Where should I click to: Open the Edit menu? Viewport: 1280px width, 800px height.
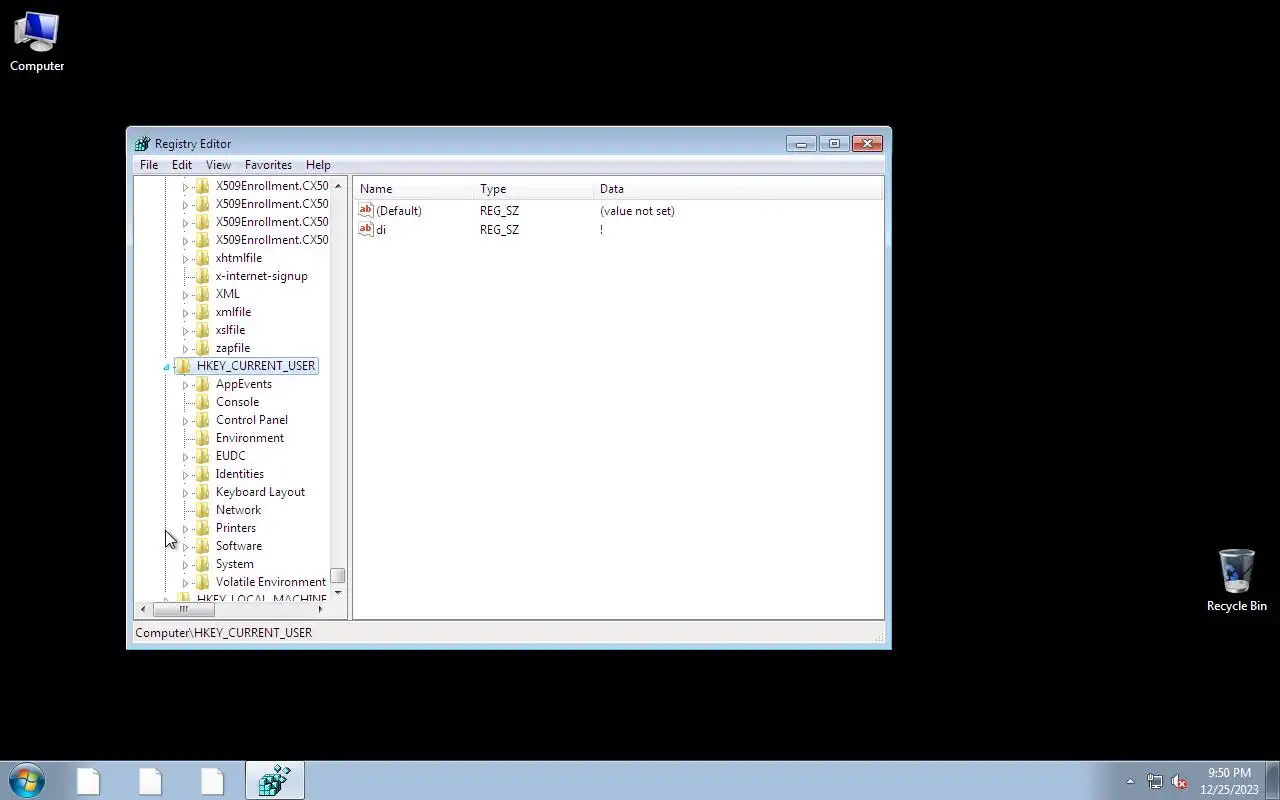(x=181, y=165)
